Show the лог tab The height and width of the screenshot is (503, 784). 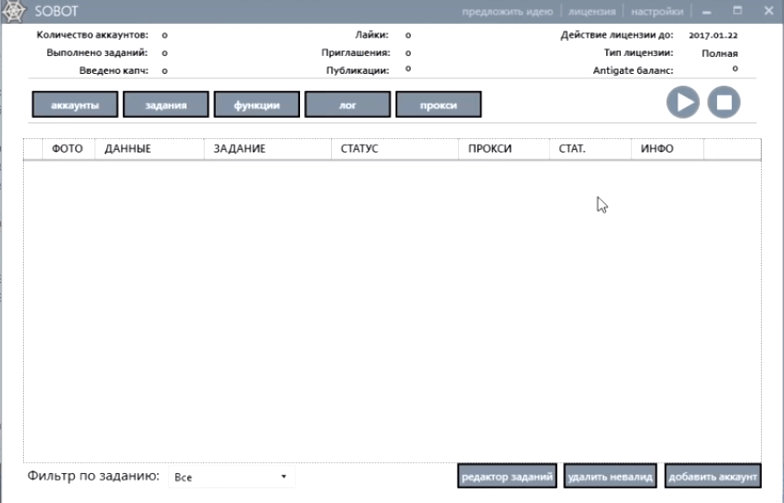click(348, 105)
